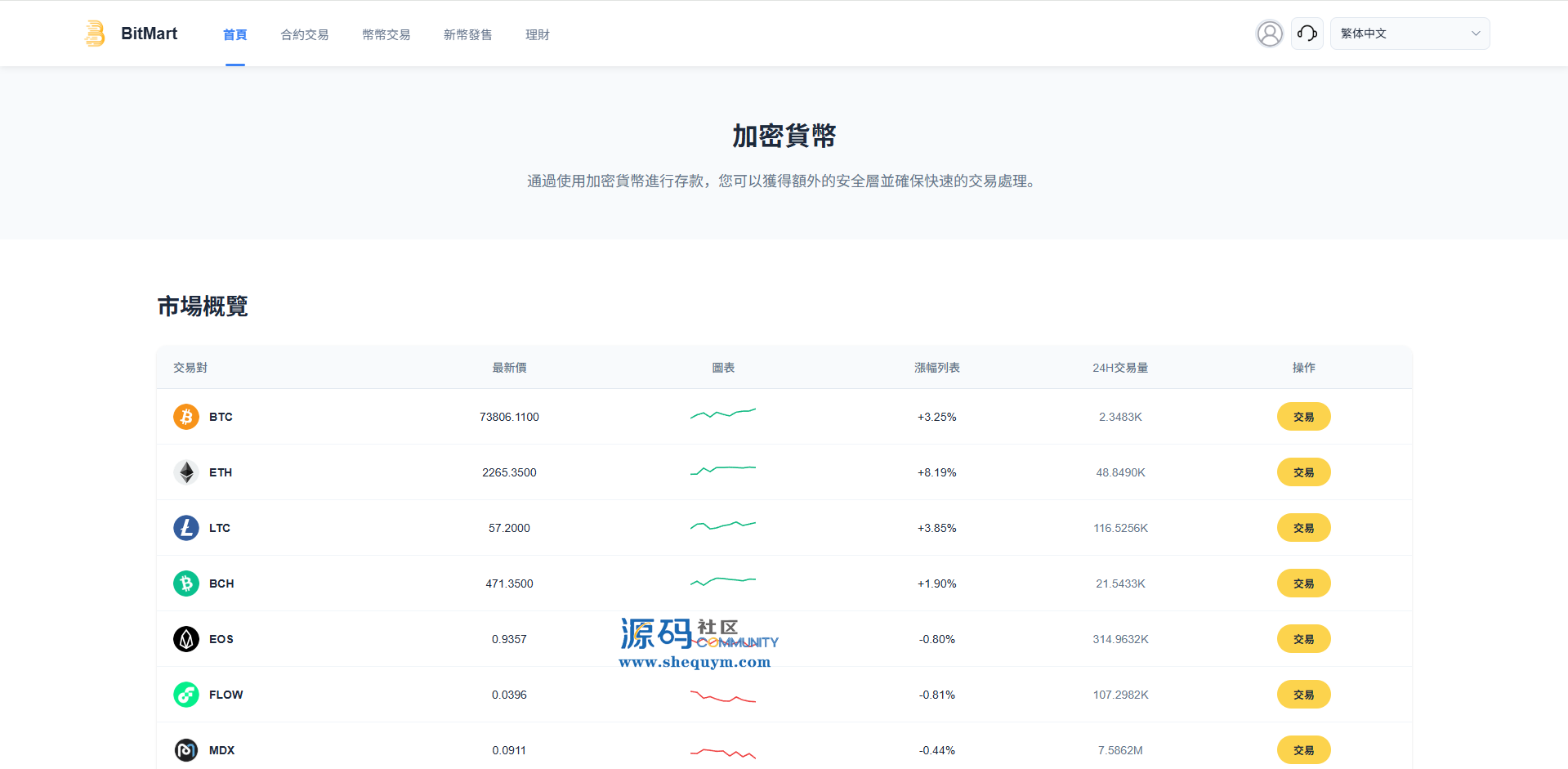Click the MDX coin icon
The image size is (1568, 769).
point(186,750)
